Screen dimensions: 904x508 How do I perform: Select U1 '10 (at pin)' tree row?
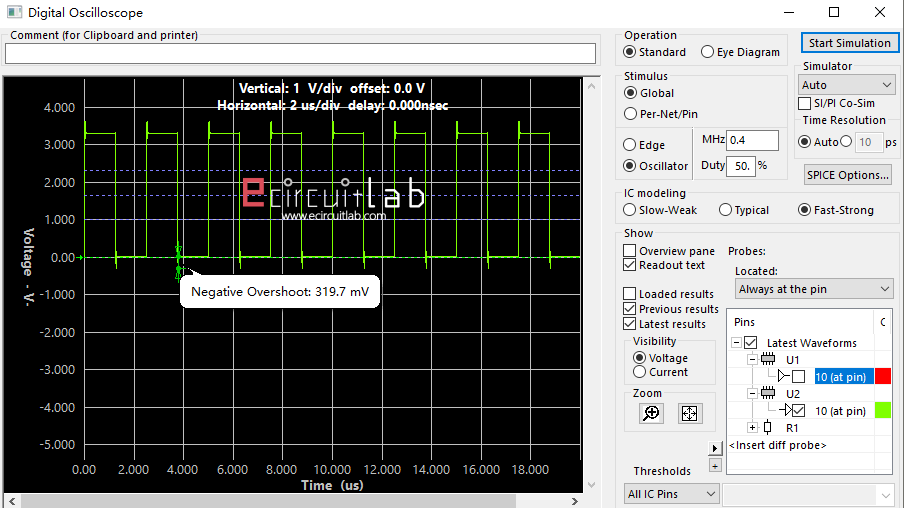tap(841, 377)
